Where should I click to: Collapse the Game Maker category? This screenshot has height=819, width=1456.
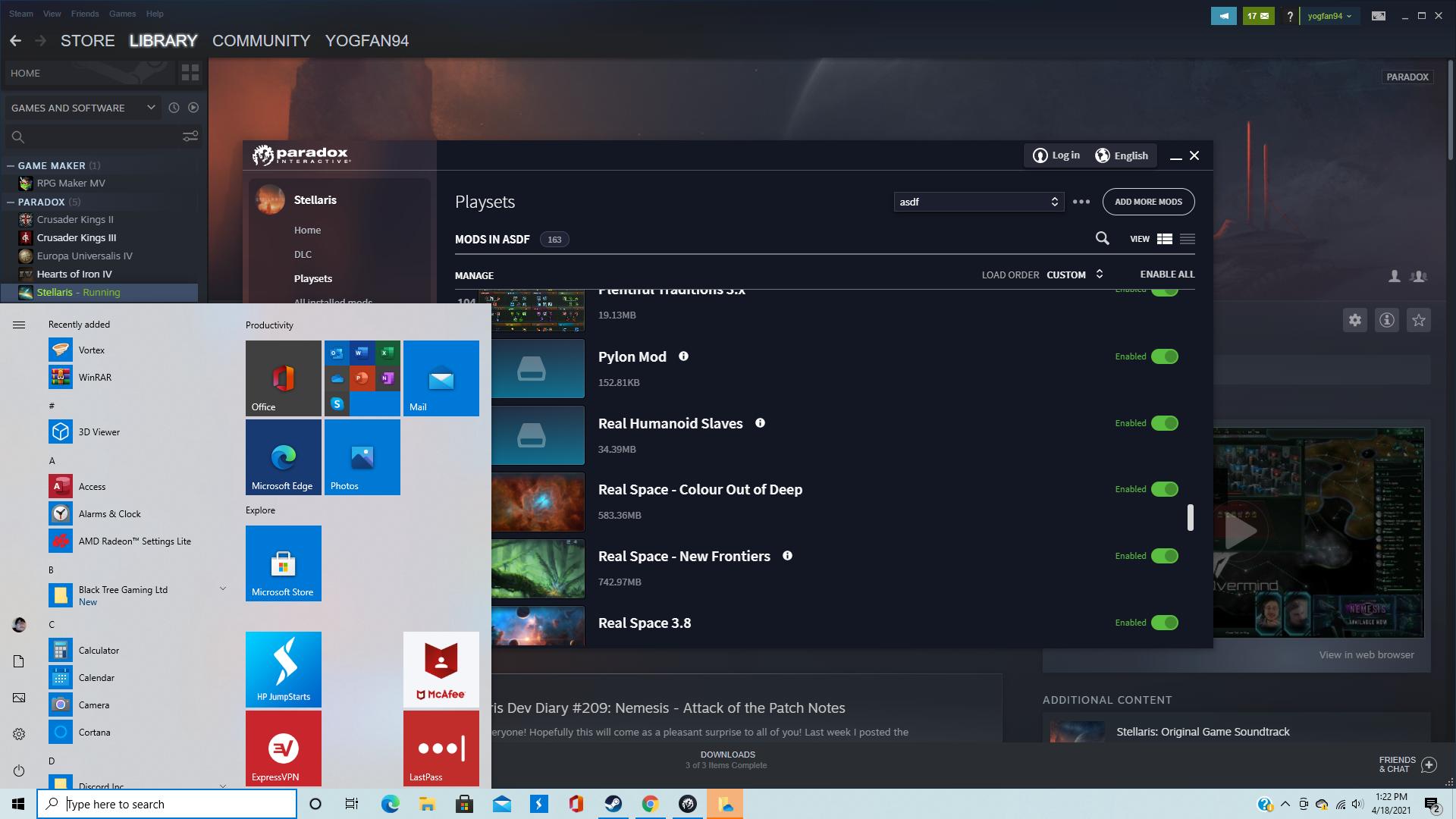(x=11, y=165)
